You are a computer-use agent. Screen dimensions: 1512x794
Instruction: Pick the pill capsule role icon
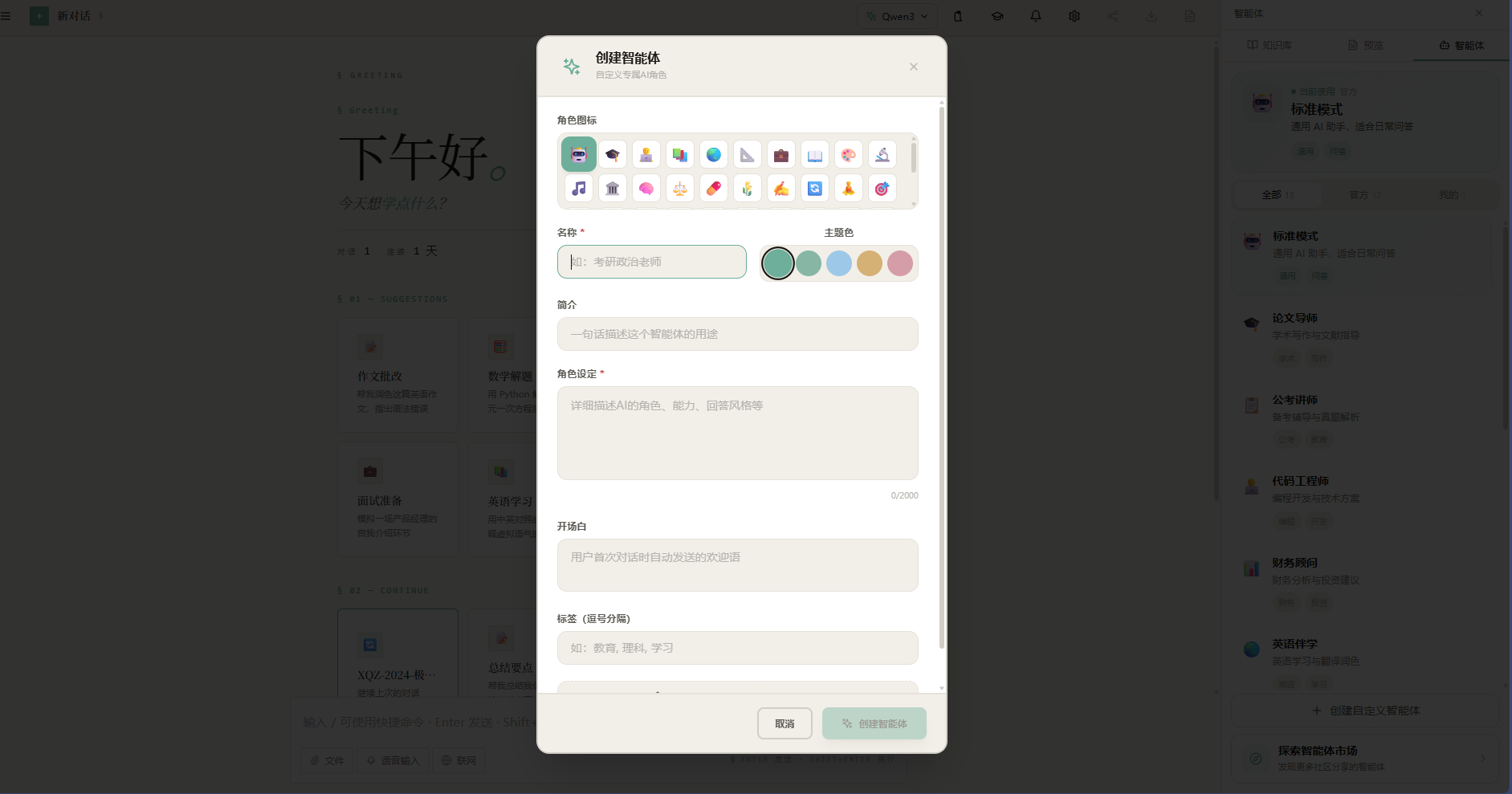click(x=714, y=188)
